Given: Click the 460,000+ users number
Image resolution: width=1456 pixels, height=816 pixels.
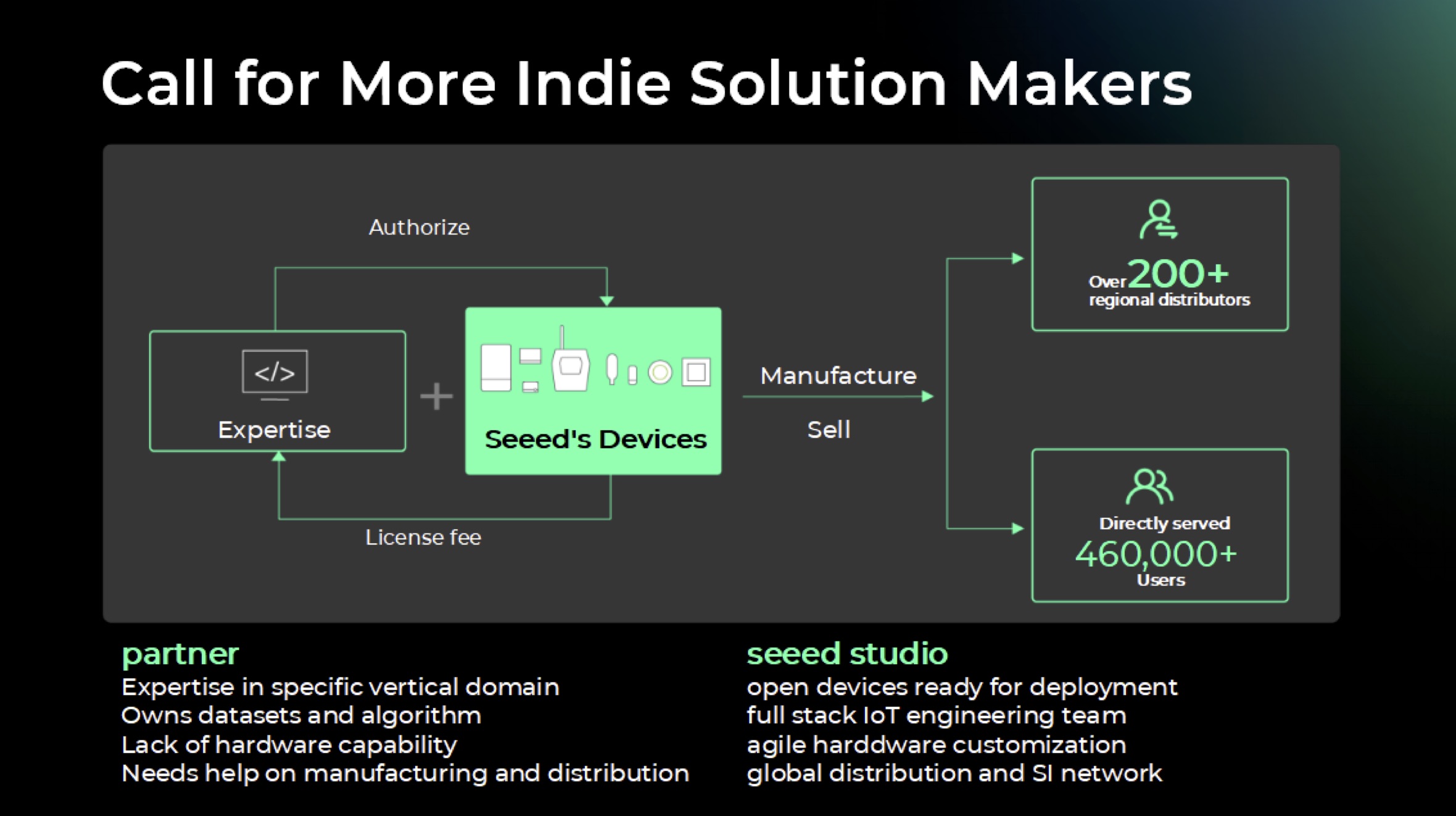Looking at the screenshot, I should (1156, 554).
